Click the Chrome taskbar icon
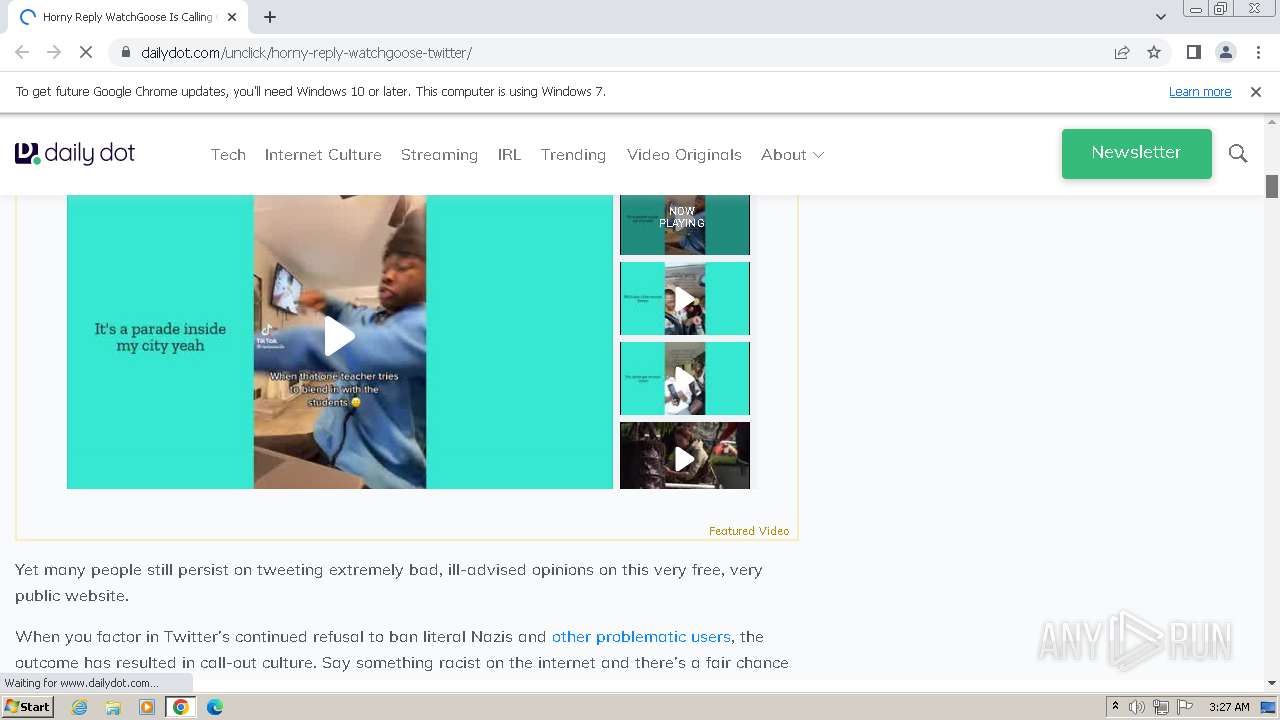The image size is (1280, 720). (x=181, y=707)
